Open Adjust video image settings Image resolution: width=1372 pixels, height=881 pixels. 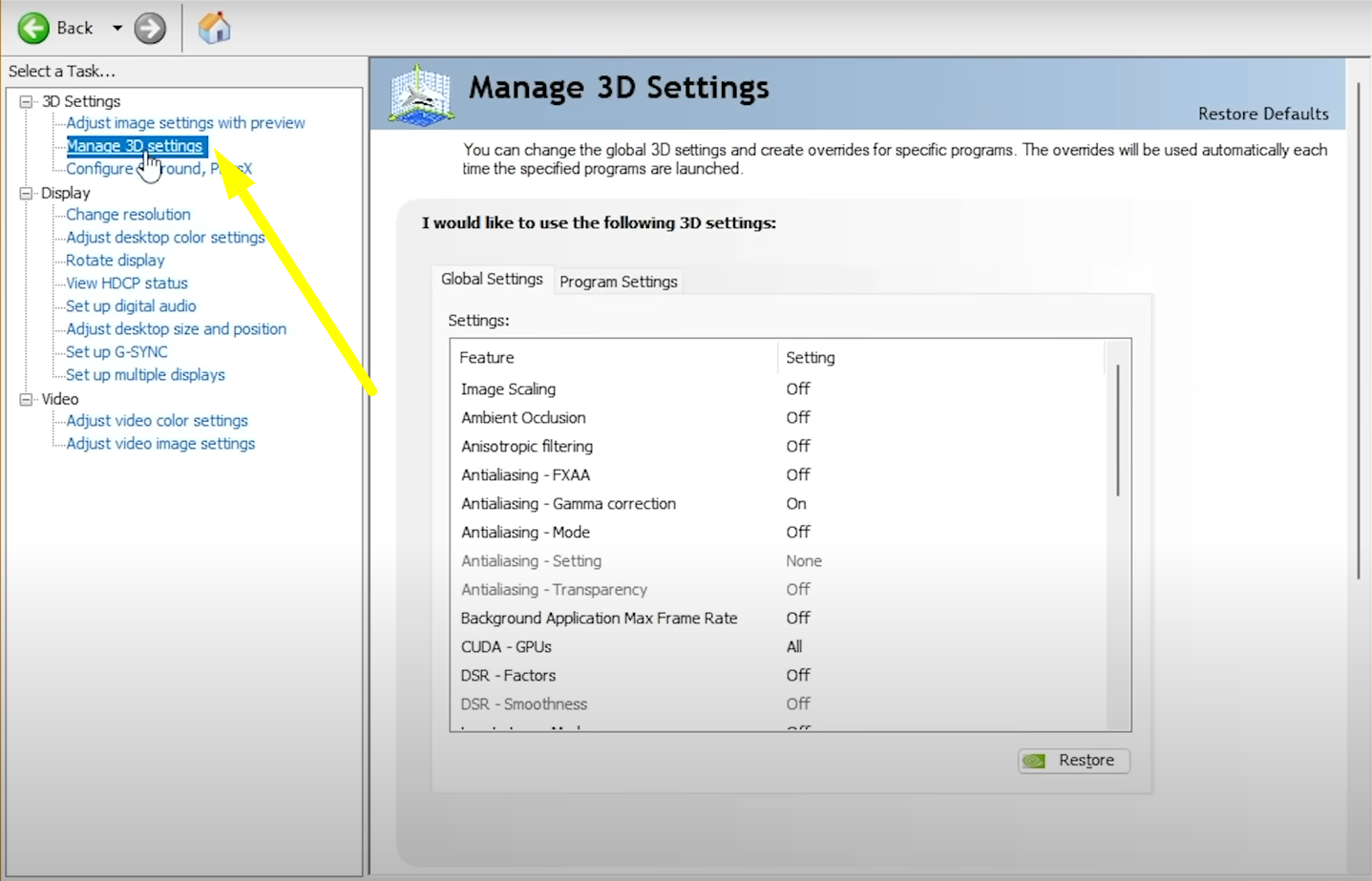click(160, 444)
